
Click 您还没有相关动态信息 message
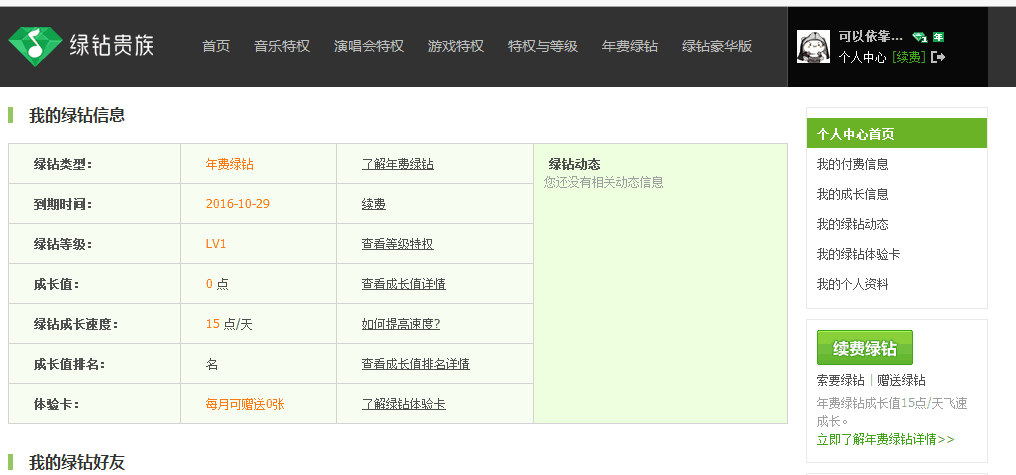click(603, 183)
